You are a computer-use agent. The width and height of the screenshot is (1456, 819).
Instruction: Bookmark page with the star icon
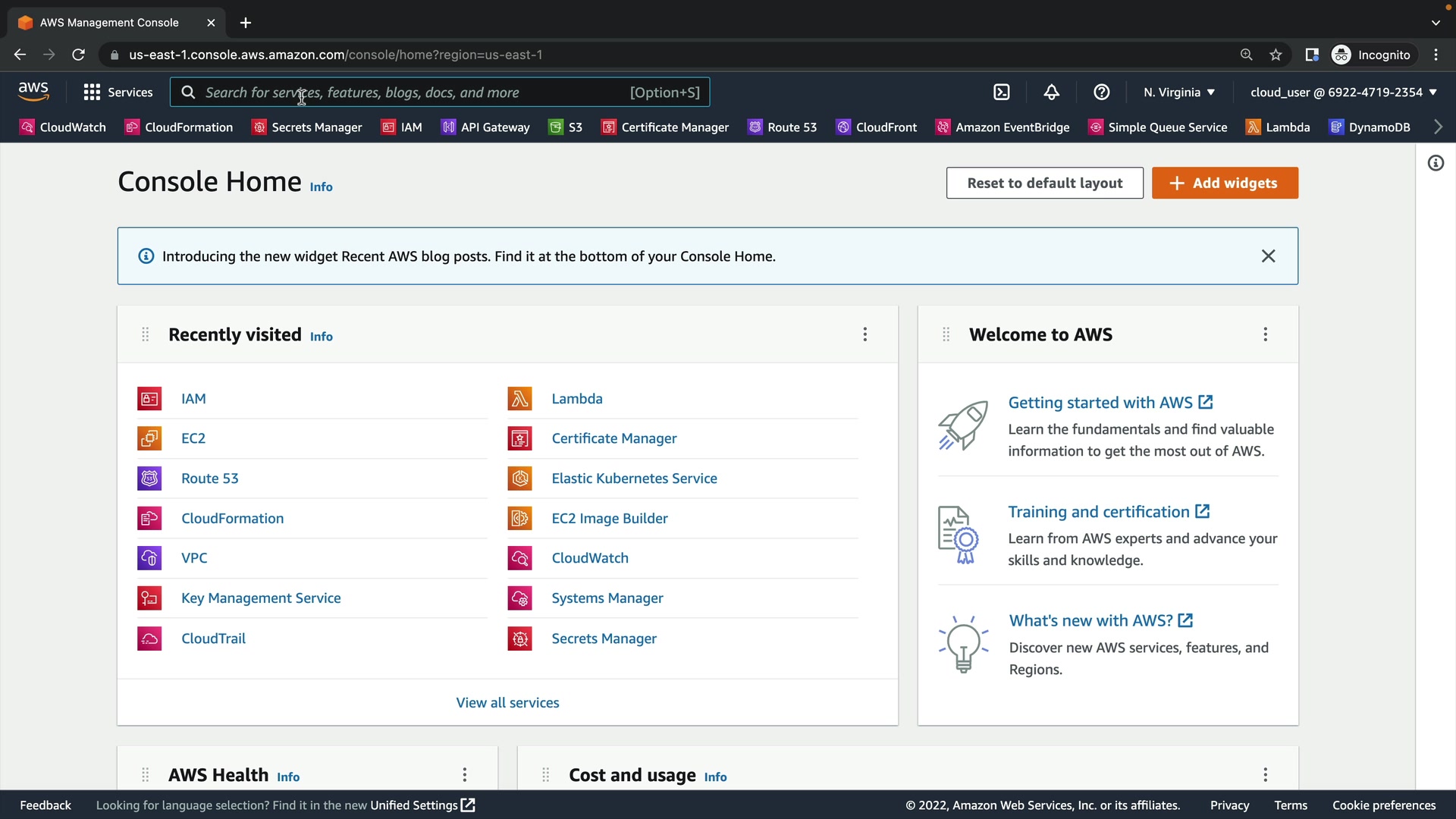[1276, 55]
